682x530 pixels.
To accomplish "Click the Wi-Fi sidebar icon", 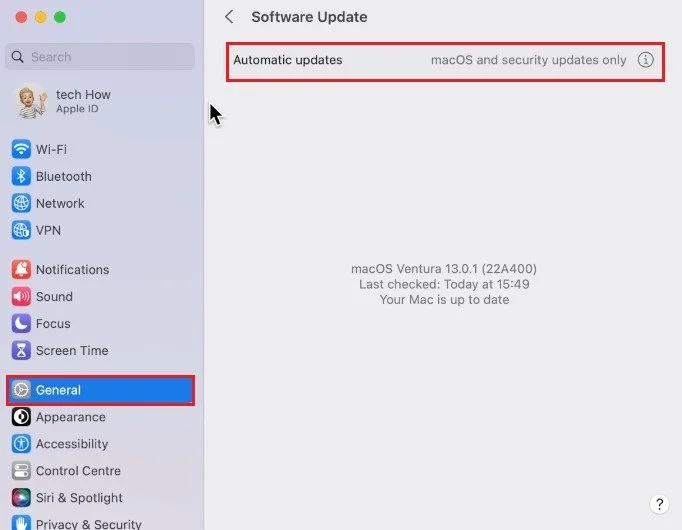I will click(21, 149).
